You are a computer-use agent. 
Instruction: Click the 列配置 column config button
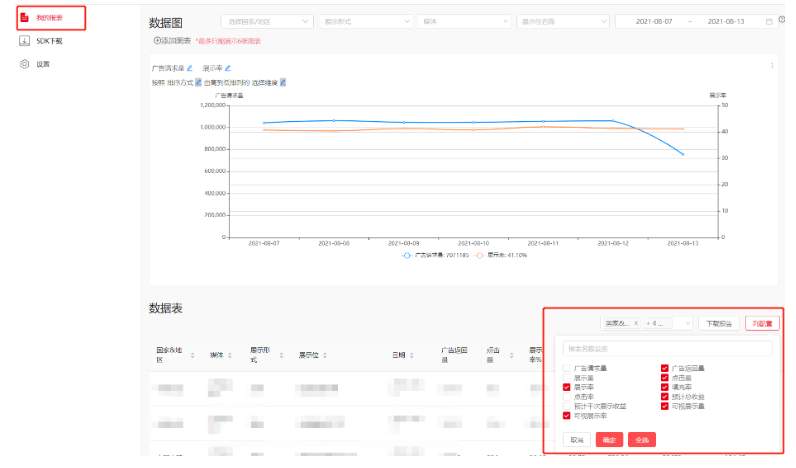762,323
